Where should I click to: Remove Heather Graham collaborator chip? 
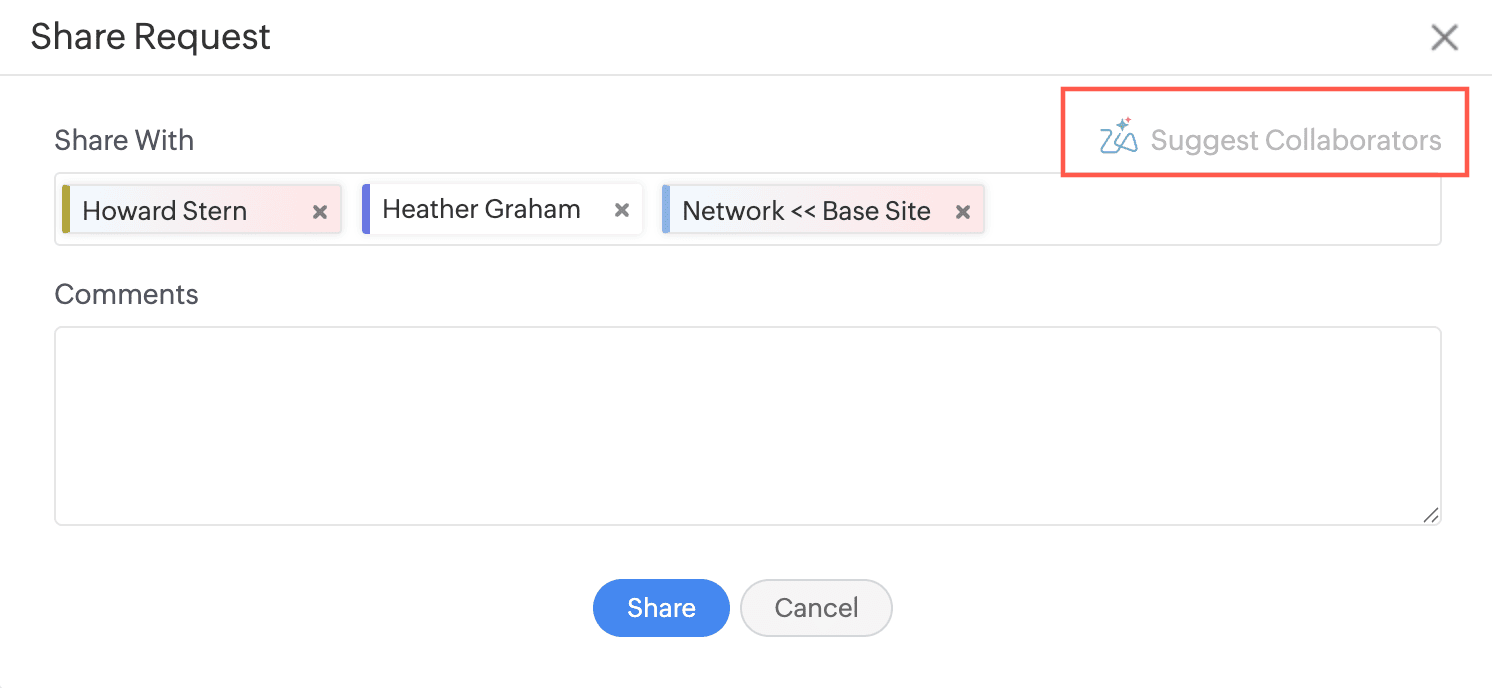[x=621, y=210]
